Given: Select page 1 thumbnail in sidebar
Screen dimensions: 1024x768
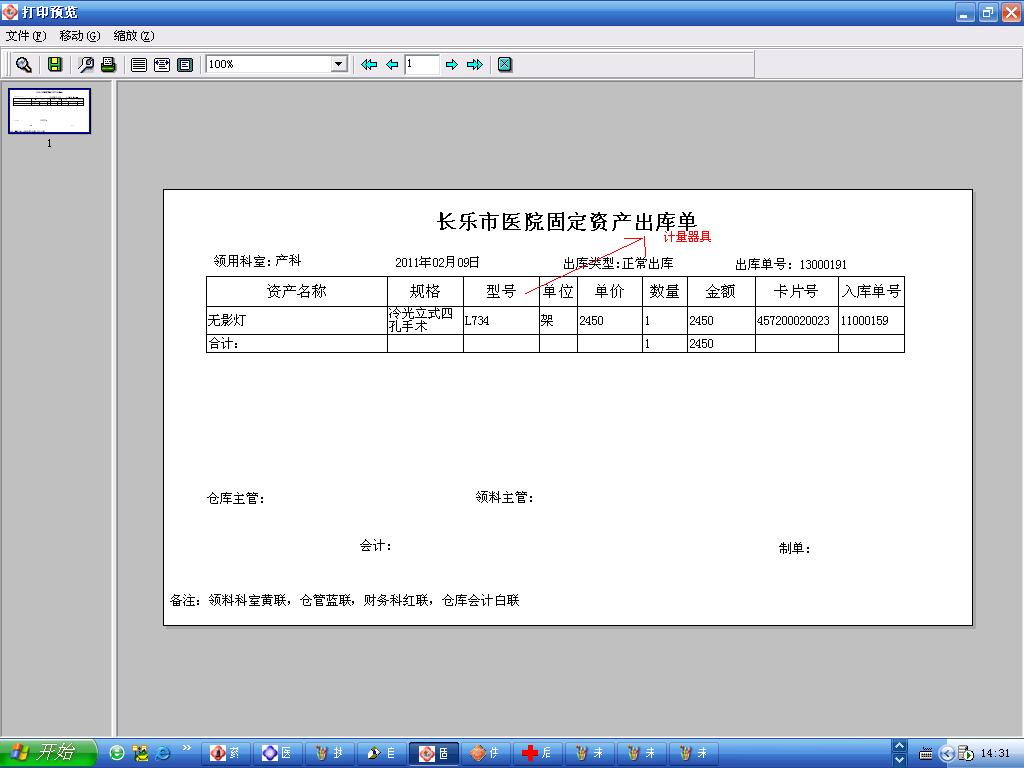Looking at the screenshot, I should pyautogui.click(x=50, y=111).
